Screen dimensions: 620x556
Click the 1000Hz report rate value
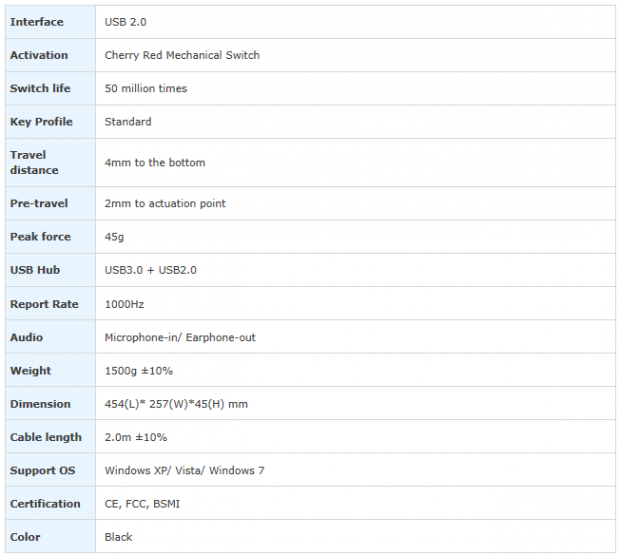[125, 304]
